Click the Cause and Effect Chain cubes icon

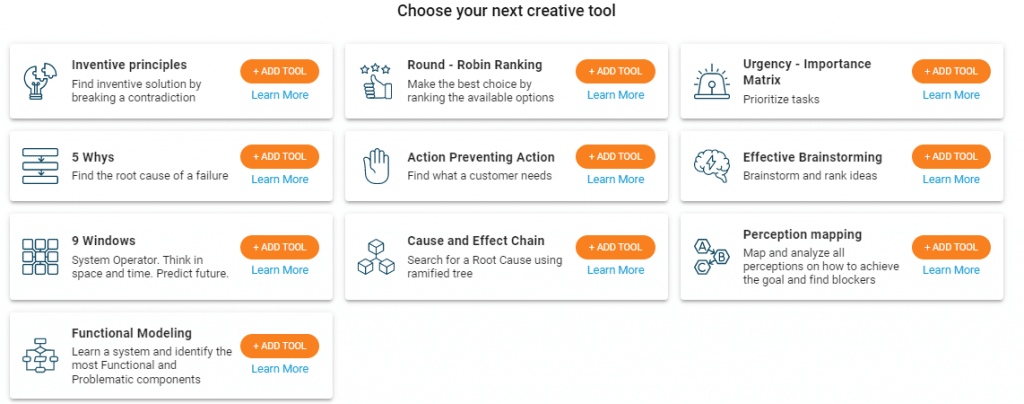point(376,256)
